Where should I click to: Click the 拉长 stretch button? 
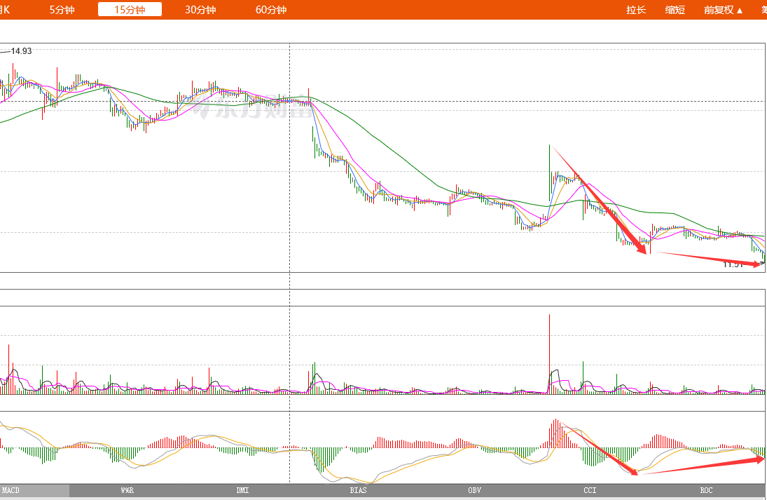point(636,10)
